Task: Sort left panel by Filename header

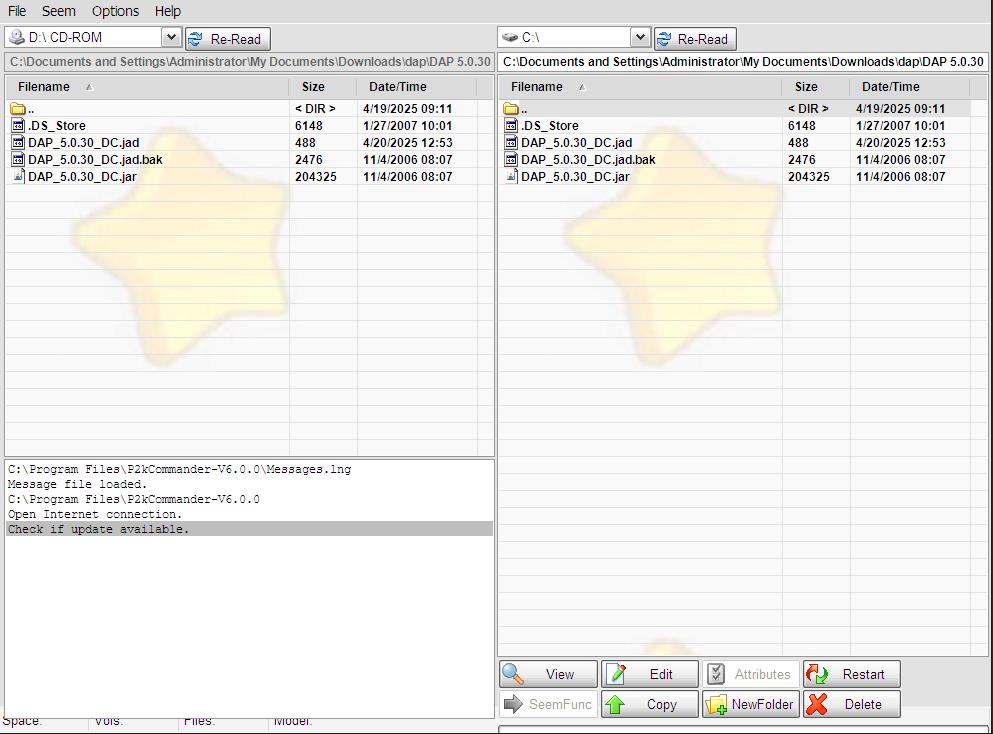Action: tap(147, 87)
